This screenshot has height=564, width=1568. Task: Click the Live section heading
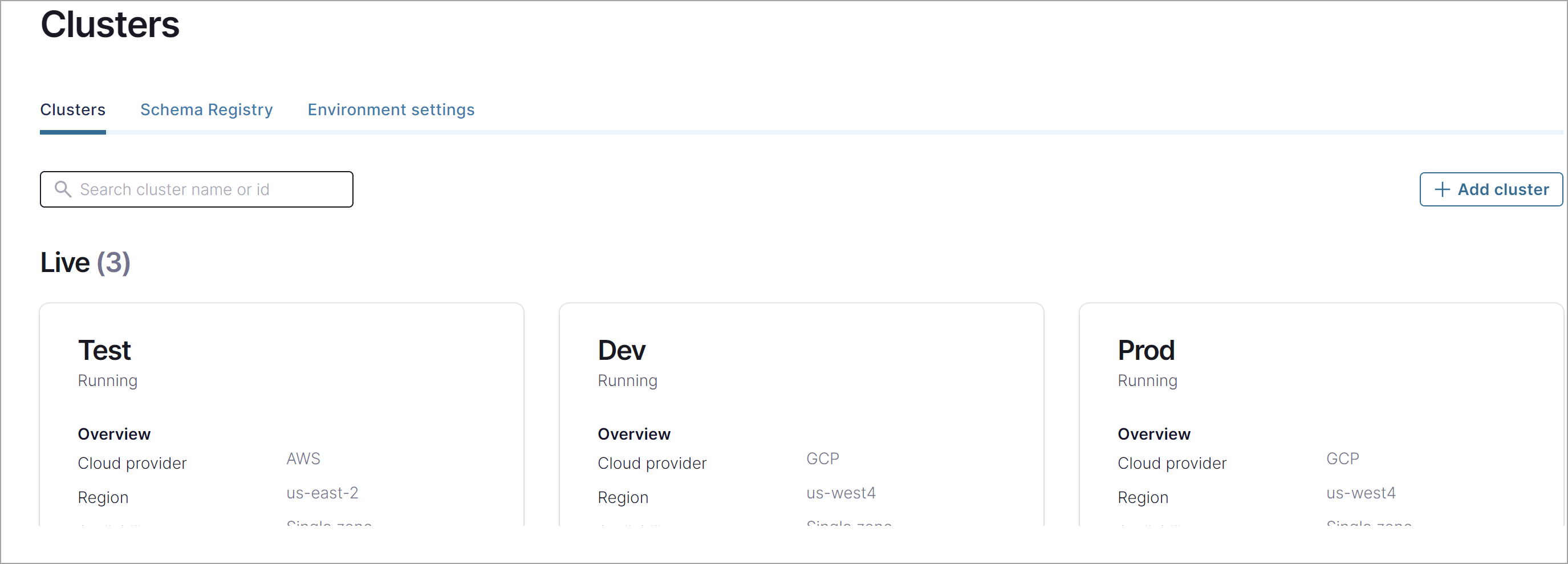point(84,262)
